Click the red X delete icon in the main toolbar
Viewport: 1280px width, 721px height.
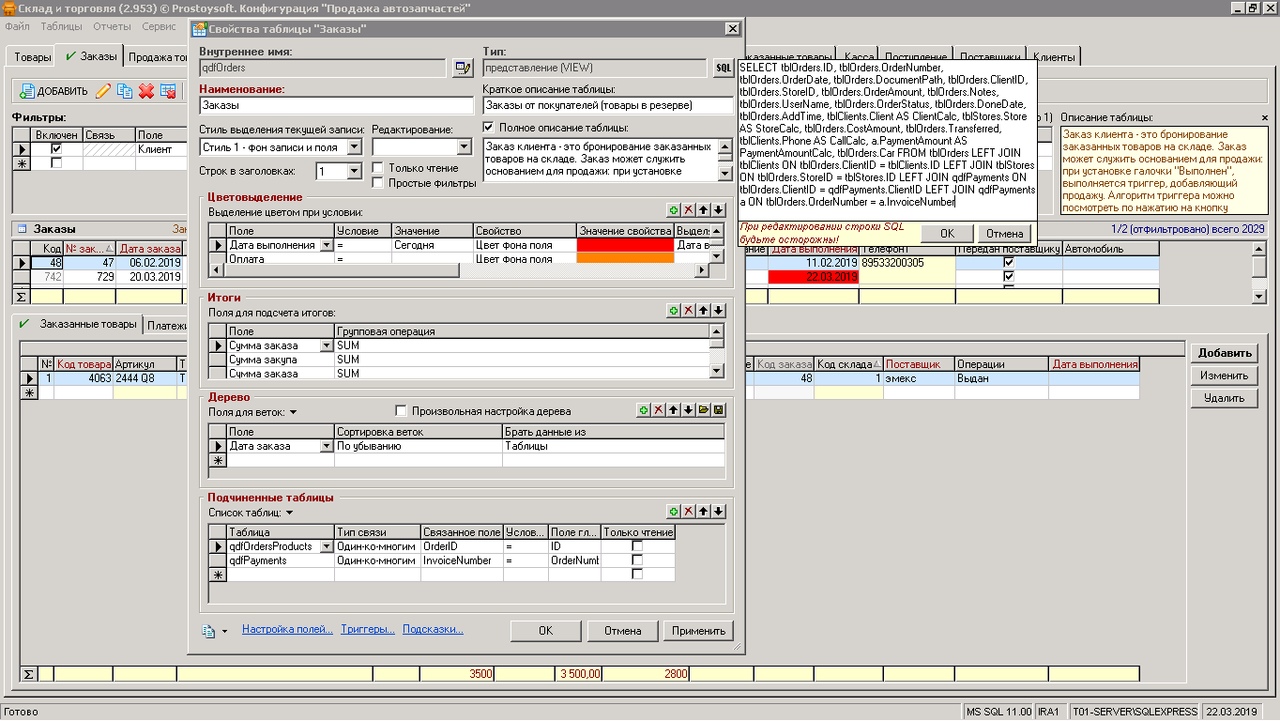[x=146, y=91]
